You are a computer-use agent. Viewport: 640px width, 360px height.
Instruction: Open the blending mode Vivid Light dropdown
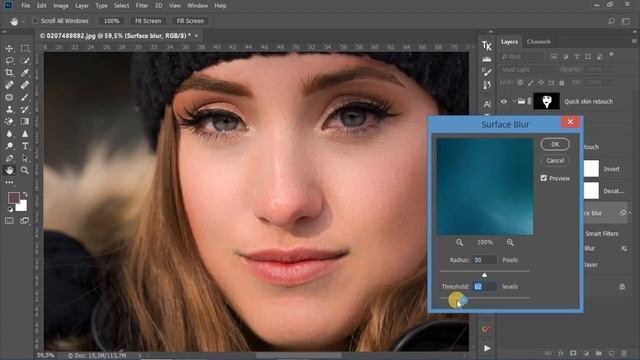coord(527,69)
